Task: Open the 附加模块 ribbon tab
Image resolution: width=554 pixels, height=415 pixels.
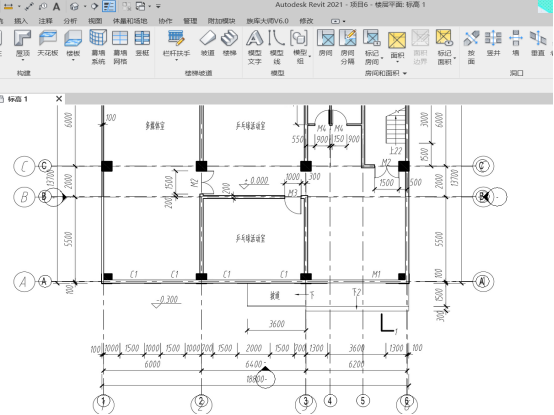Action: pos(222,21)
